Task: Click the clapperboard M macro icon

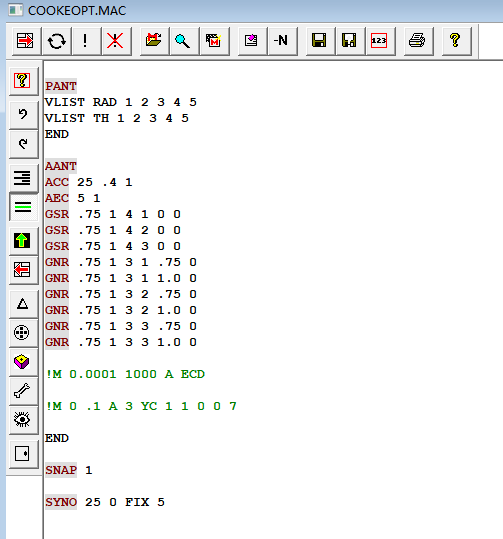Action: (214, 41)
